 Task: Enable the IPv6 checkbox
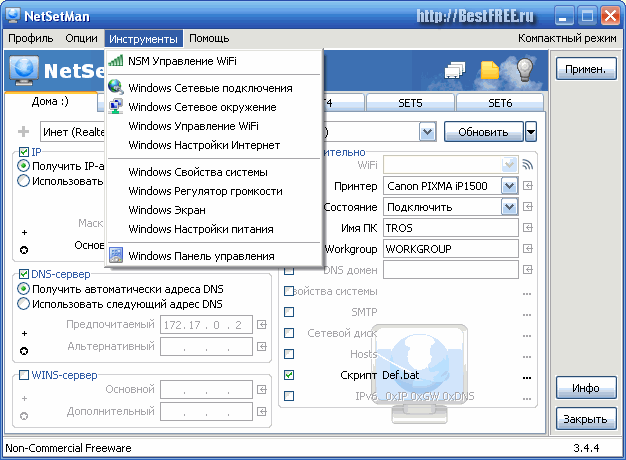coord(289,396)
